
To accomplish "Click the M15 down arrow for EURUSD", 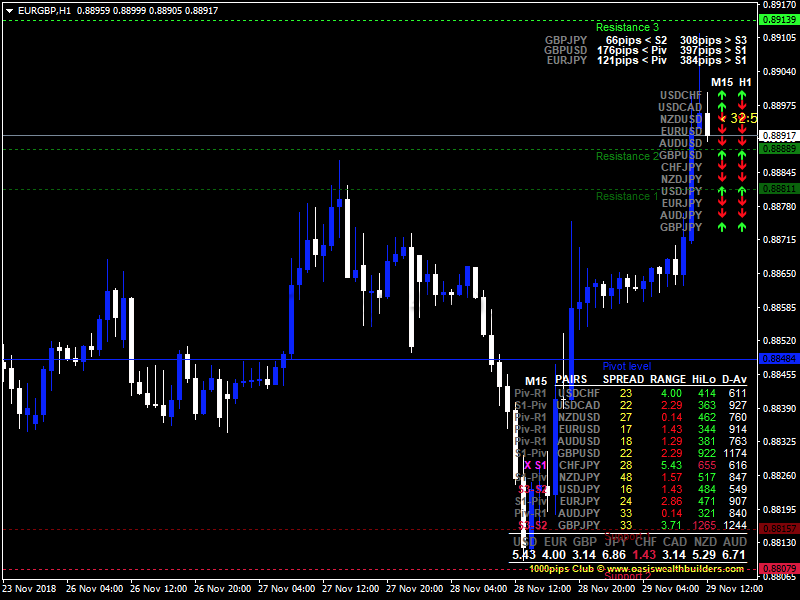I will point(721,131).
